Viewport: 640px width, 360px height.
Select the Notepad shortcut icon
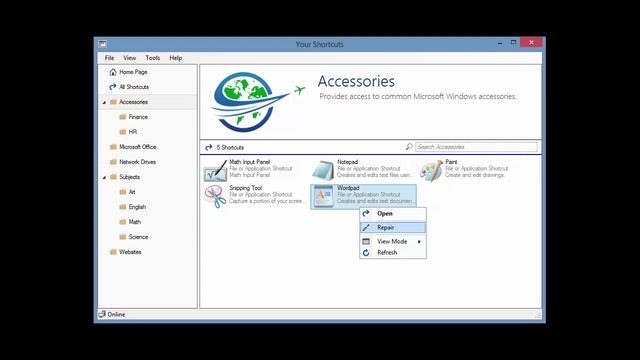(323, 171)
